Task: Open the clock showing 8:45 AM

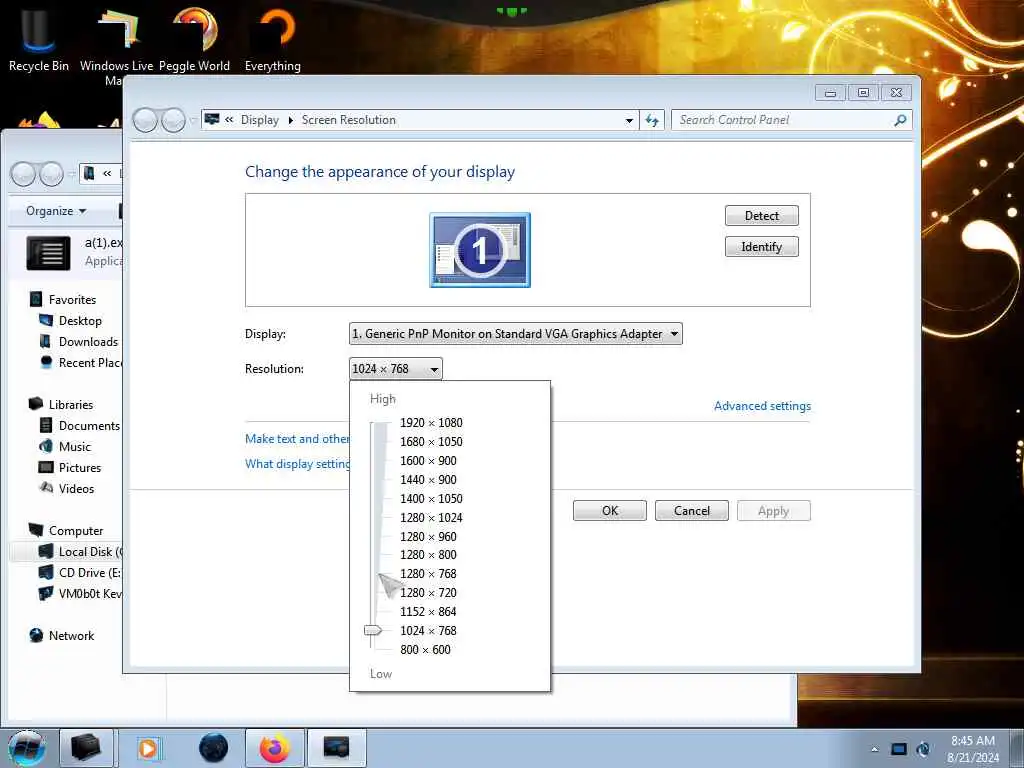Action: (972, 748)
